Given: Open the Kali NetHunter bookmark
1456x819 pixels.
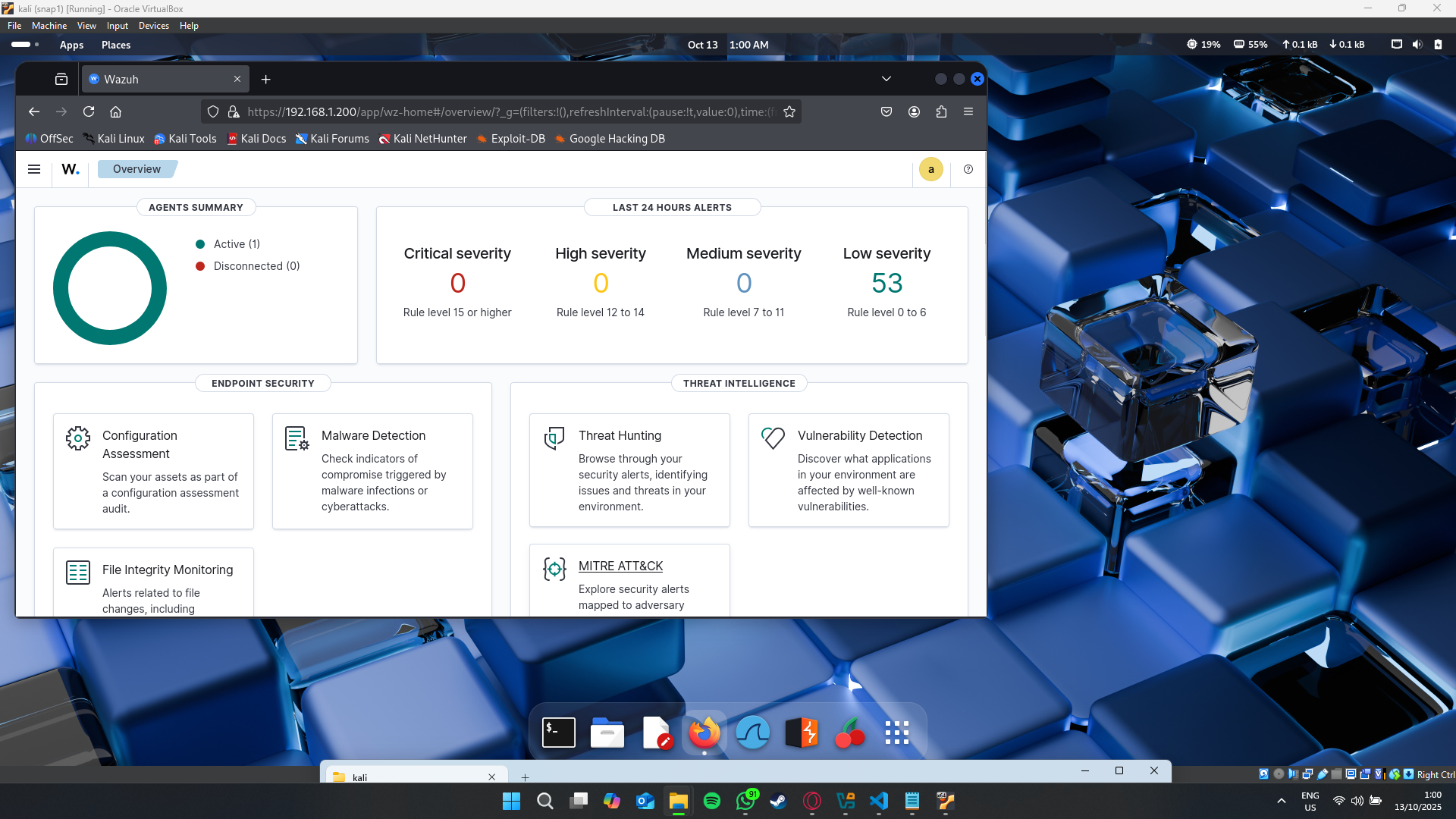Looking at the screenshot, I should [x=422, y=139].
